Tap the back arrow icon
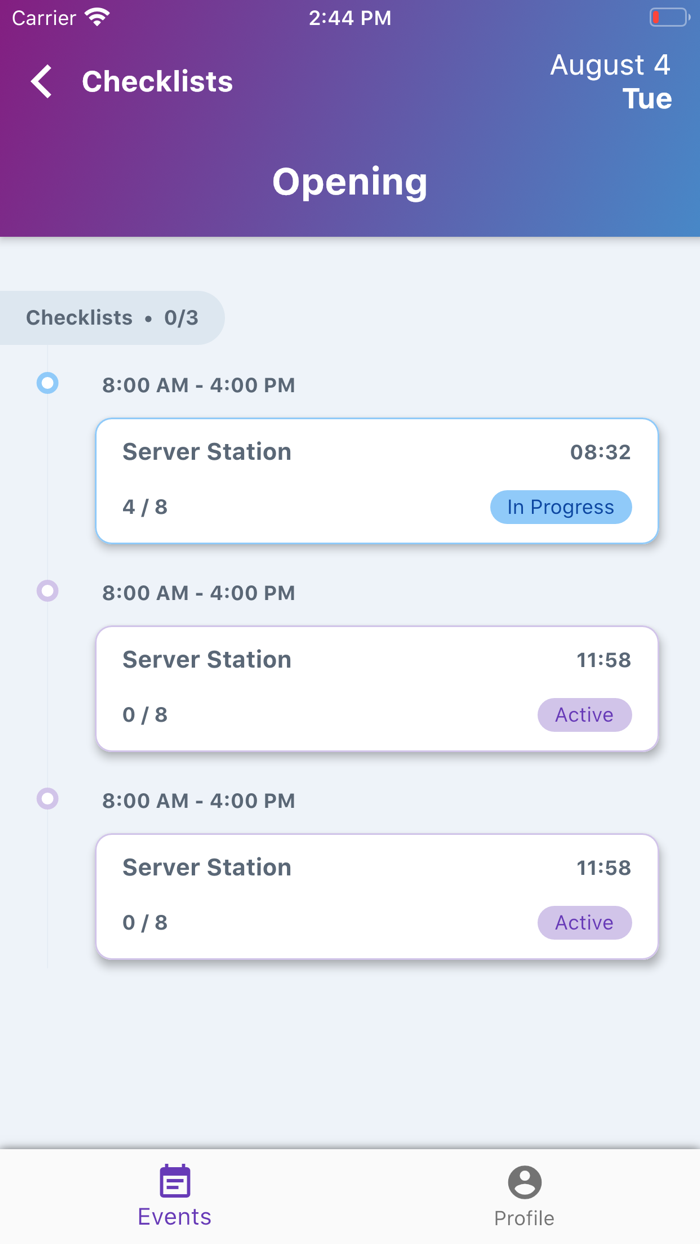 [x=41, y=81]
